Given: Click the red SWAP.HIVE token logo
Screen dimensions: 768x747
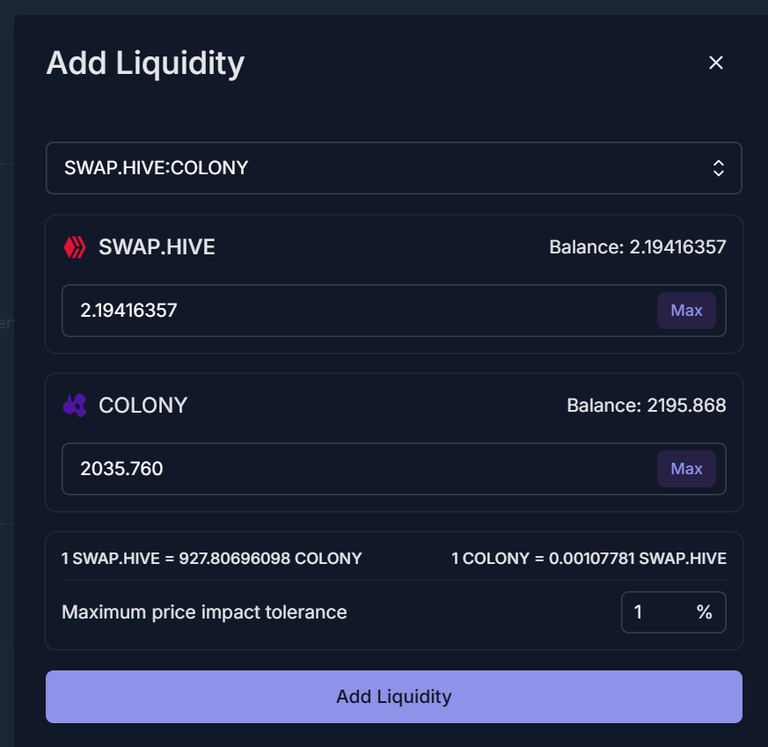Looking at the screenshot, I should (x=75, y=247).
